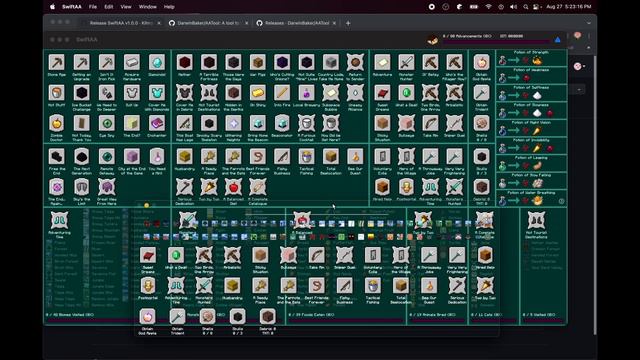Click the Return to Sender fireball icon
This screenshot has width=640, height=360.
355,62
